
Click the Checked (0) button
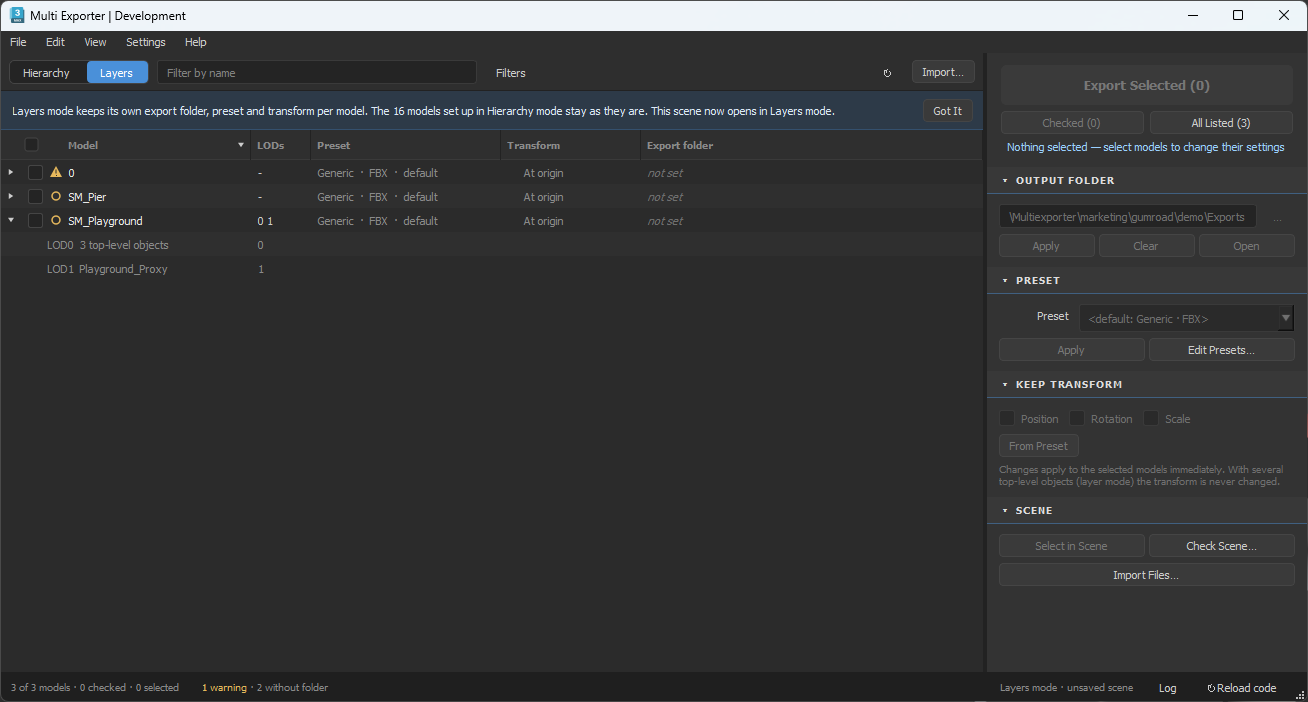click(x=1072, y=123)
